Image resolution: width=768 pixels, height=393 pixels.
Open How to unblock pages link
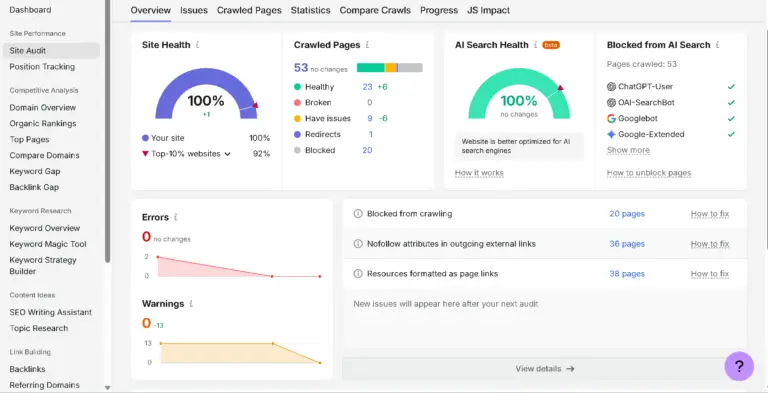(x=649, y=173)
